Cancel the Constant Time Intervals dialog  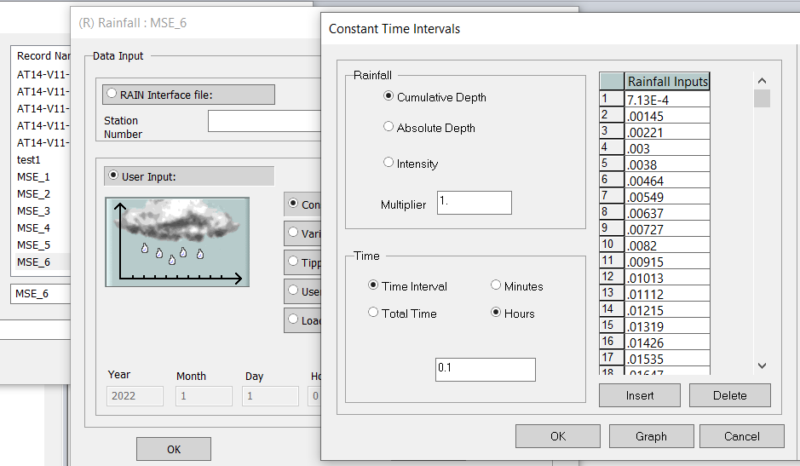(x=741, y=436)
